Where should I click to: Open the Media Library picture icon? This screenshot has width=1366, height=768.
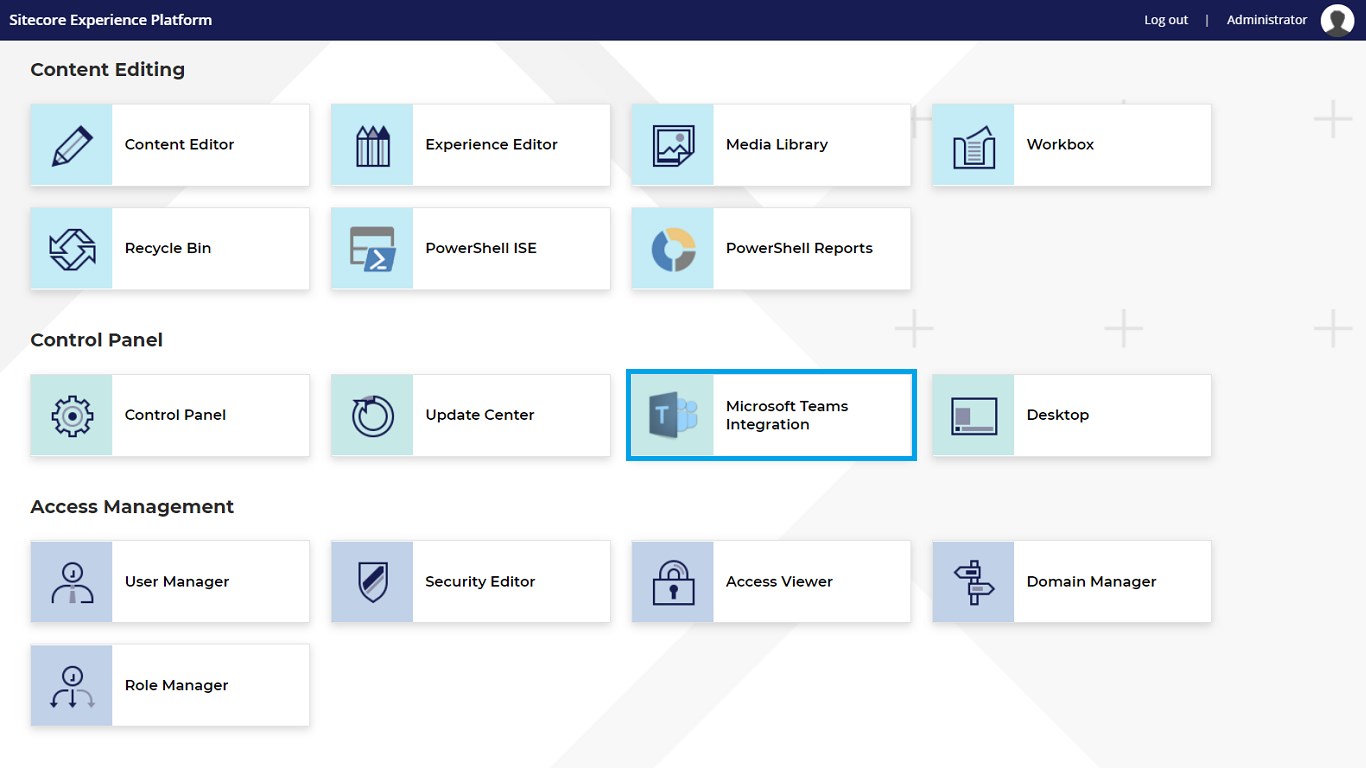pyautogui.click(x=673, y=145)
